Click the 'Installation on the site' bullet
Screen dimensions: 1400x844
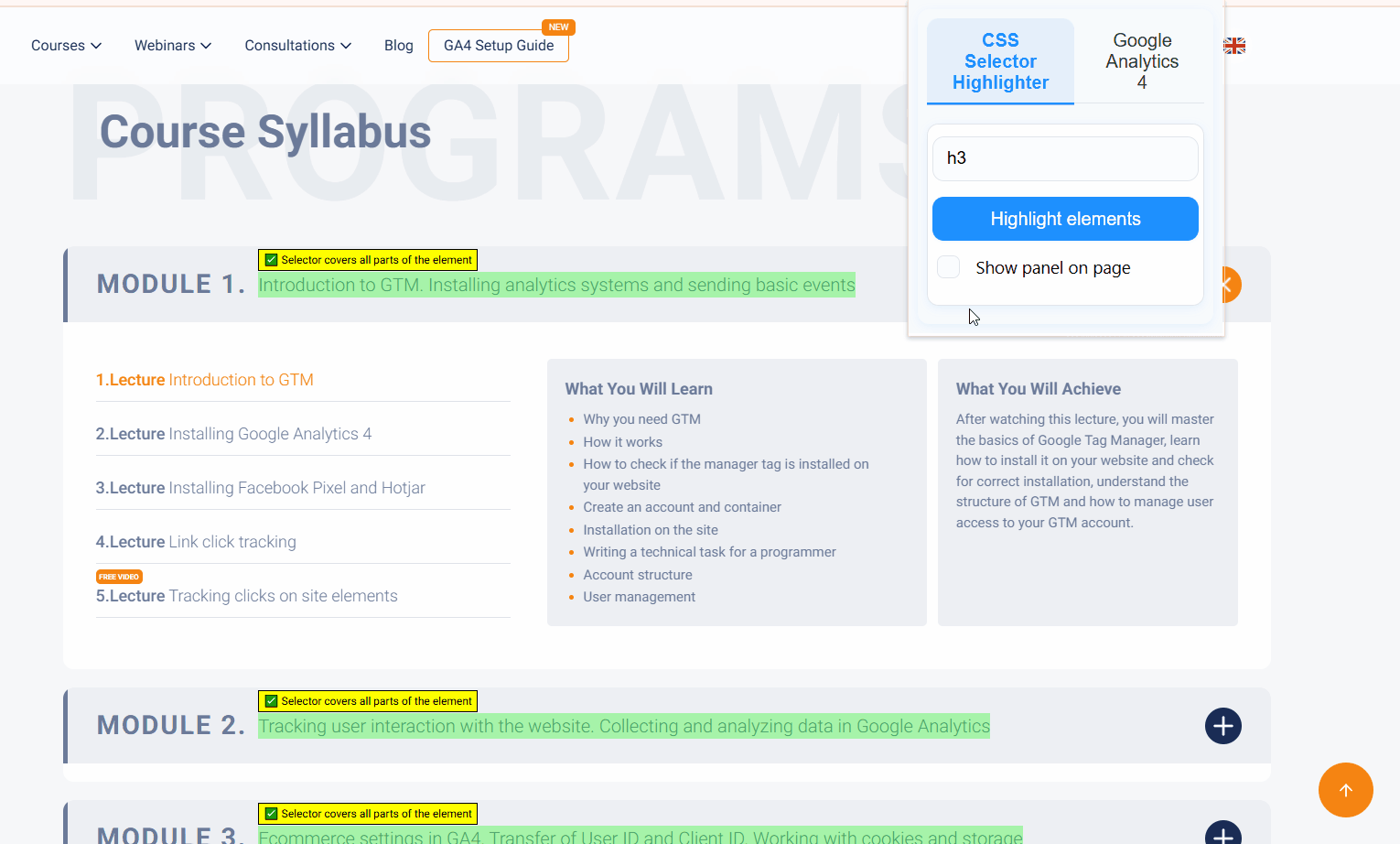(x=651, y=530)
